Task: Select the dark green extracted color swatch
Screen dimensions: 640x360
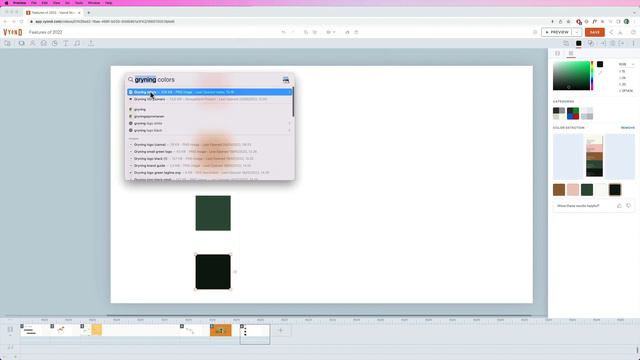Action: [x=587, y=190]
